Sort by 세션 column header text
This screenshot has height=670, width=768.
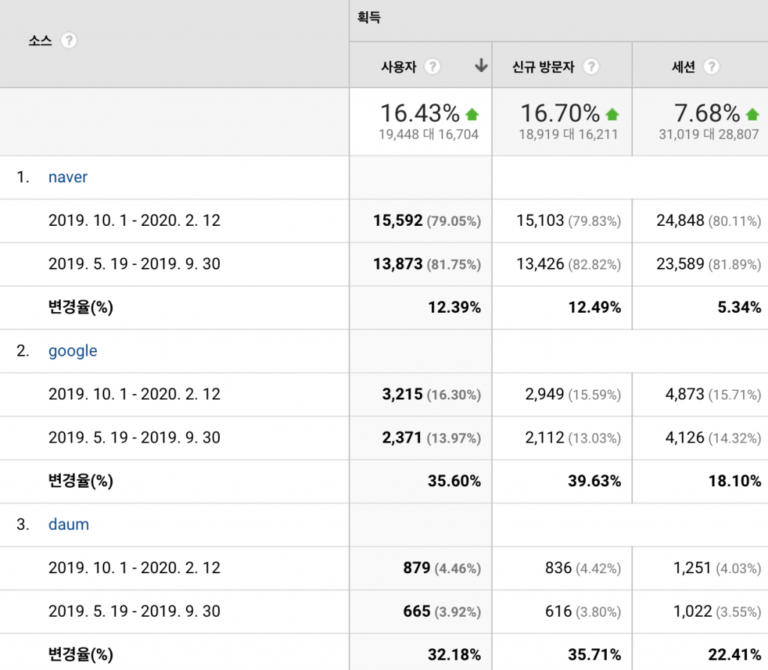[683, 67]
